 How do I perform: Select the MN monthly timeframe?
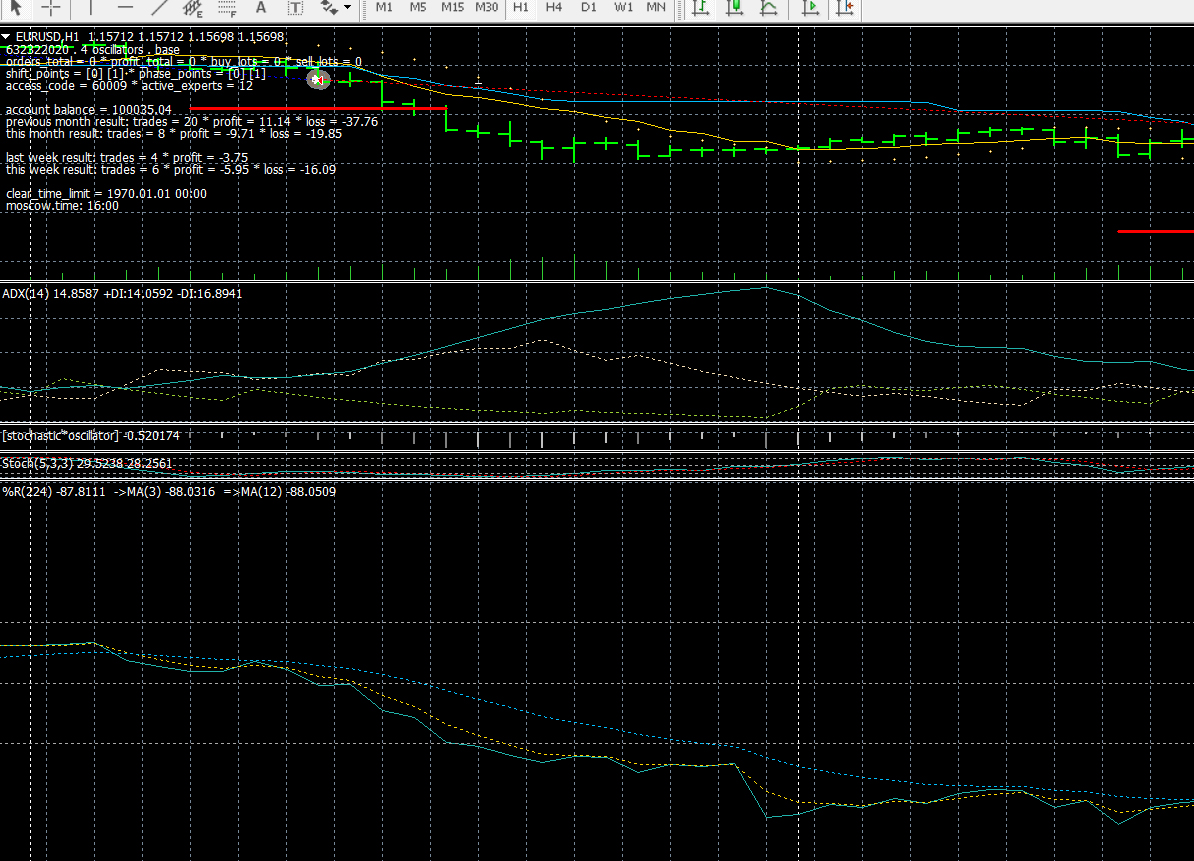tap(656, 7)
